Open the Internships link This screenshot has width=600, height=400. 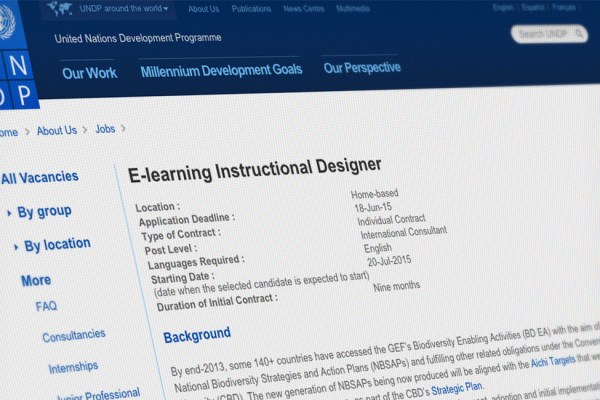coord(73,367)
